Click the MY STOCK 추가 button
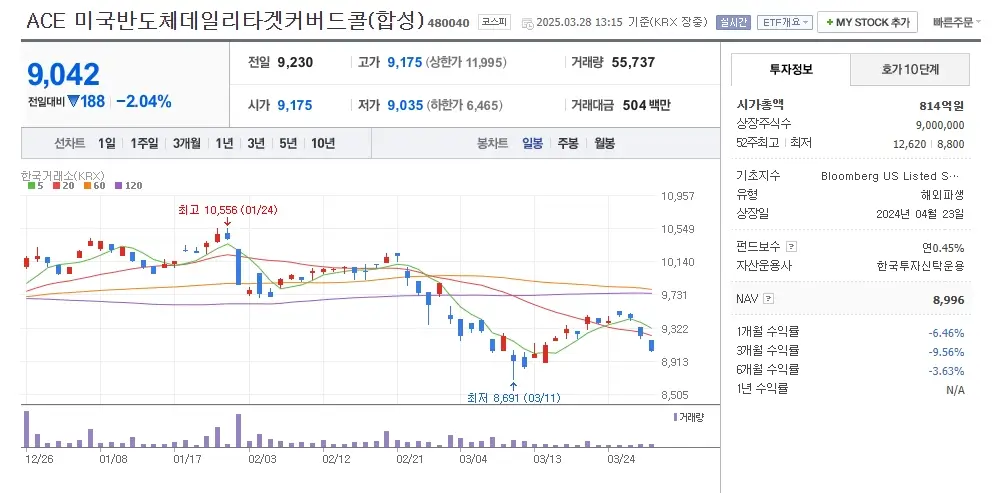 point(868,22)
